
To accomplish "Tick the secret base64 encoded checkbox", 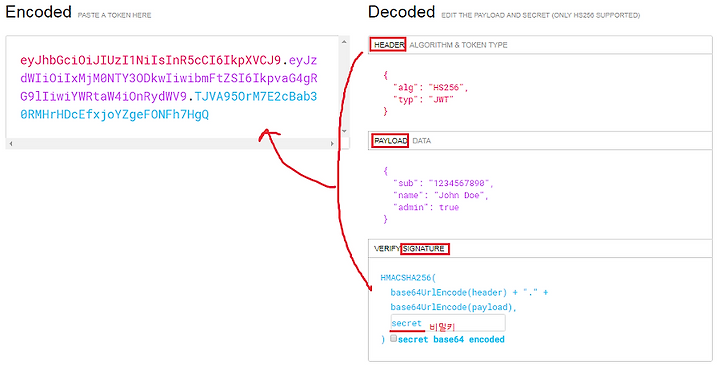I will 394,339.
